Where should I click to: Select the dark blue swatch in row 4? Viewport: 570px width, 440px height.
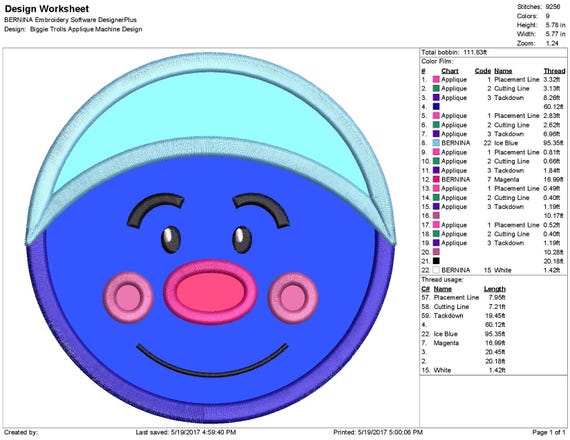point(436,107)
